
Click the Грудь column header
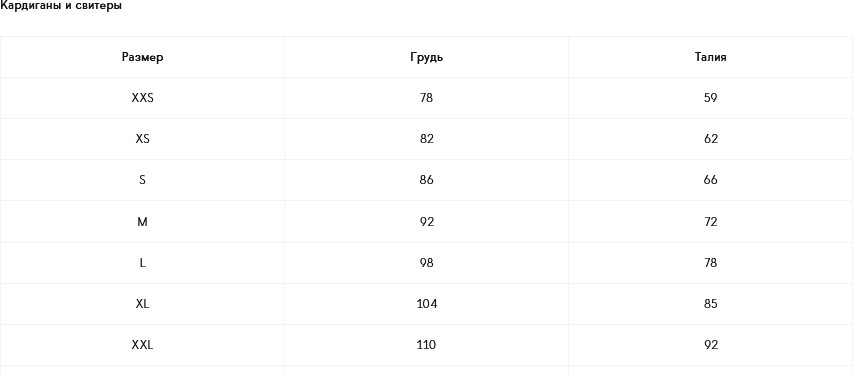426,57
